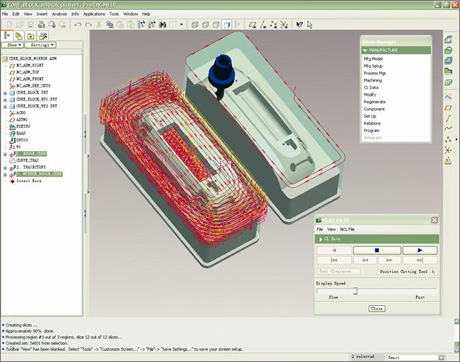Click the datum plane icon on right toolbar
This screenshot has width=460, height=362.
tap(448, 108)
